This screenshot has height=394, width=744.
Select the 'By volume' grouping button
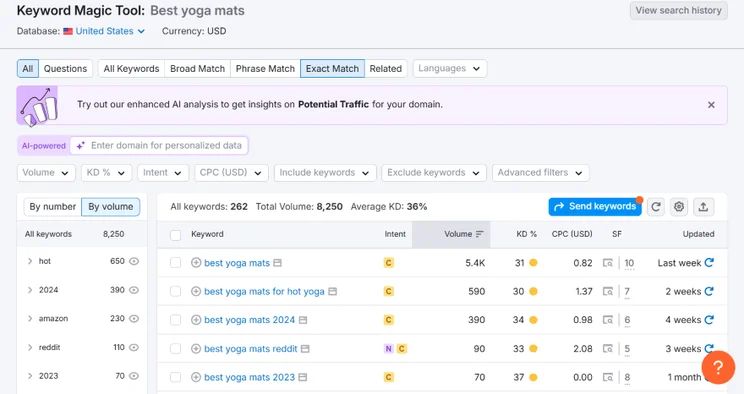click(x=111, y=207)
